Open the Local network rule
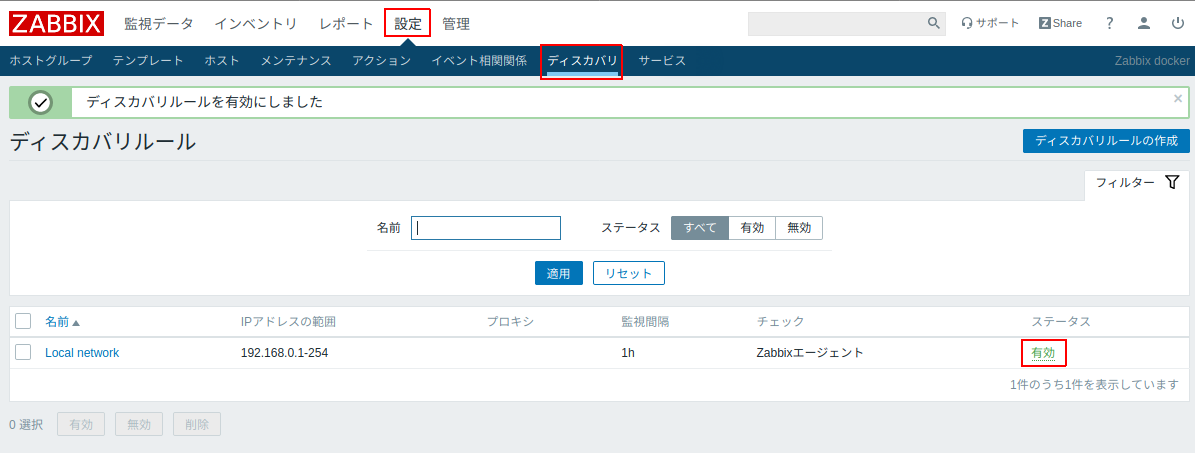This screenshot has height=453, width=1195. tap(82, 352)
